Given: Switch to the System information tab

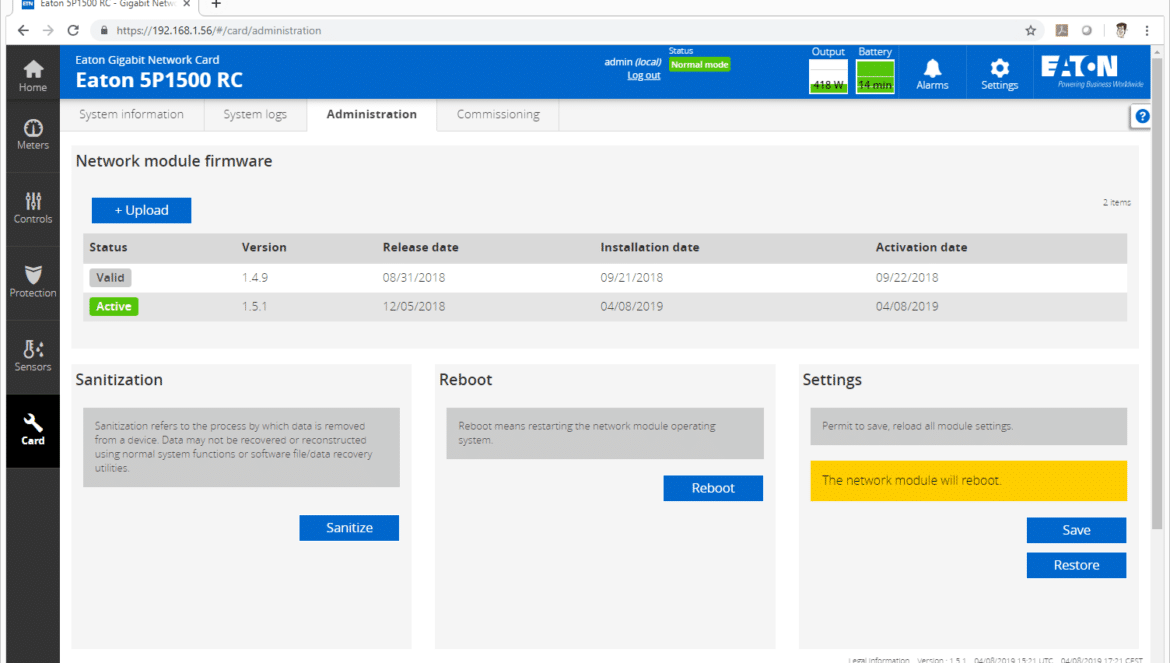Looking at the screenshot, I should pyautogui.click(x=131, y=114).
